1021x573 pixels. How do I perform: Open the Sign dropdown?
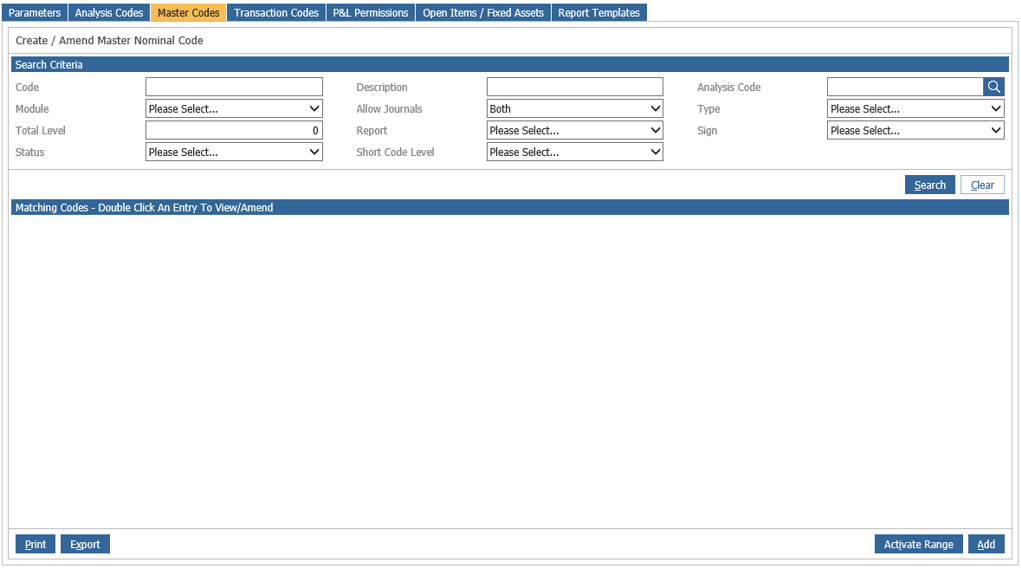click(915, 131)
